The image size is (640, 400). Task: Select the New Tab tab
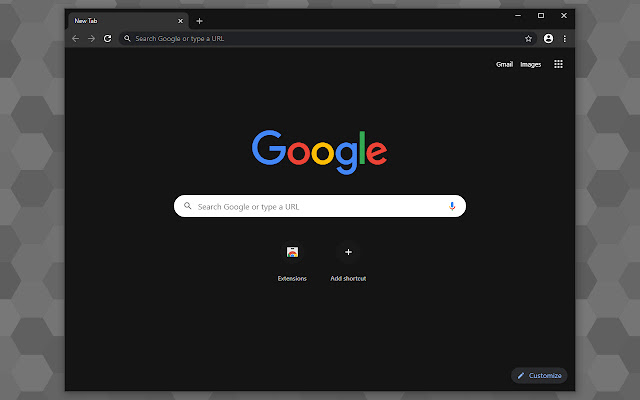(x=129, y=21)
